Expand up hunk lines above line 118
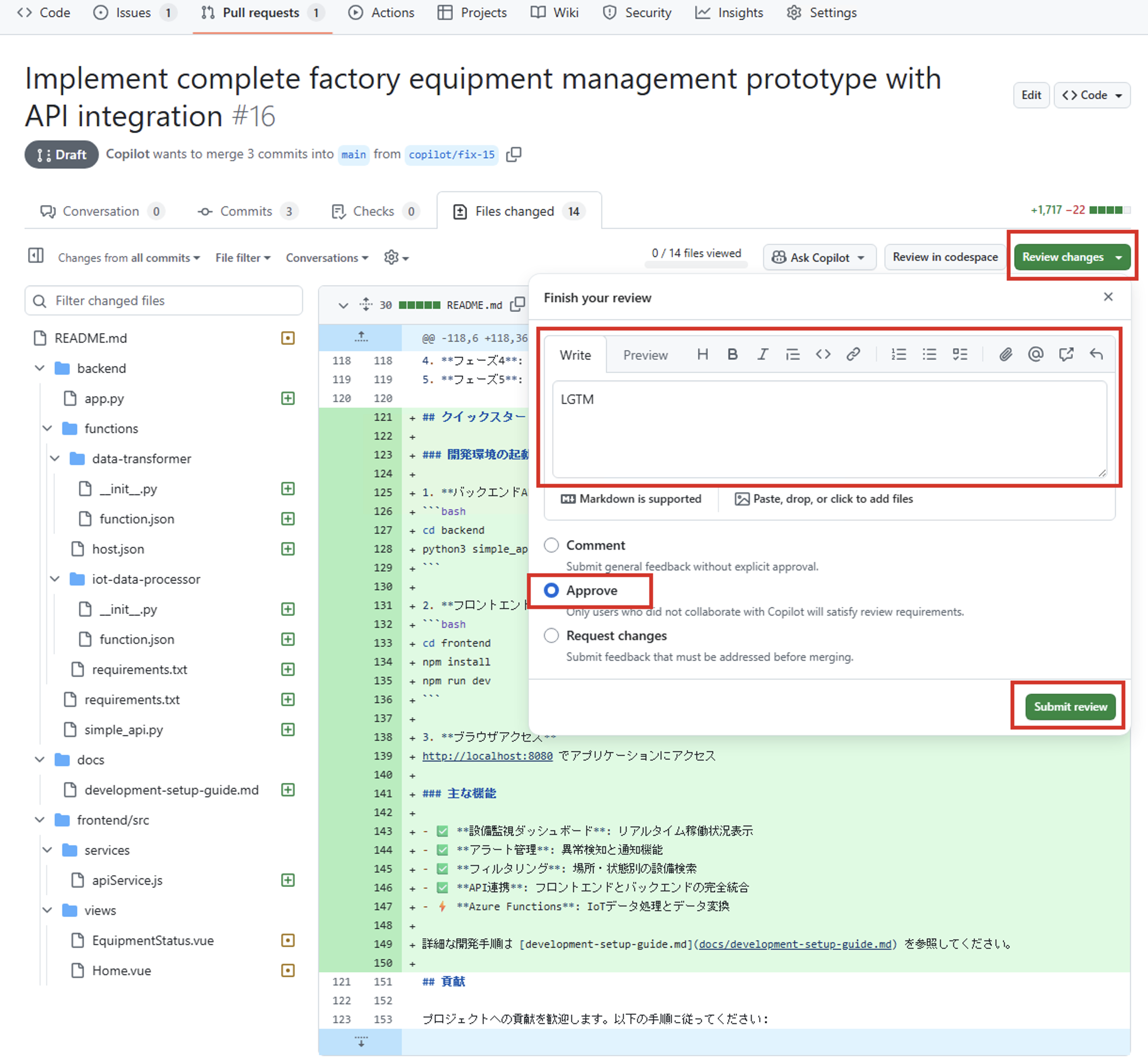The height and width of the screenshot is (1060, 1148). (x=361, y=337)
